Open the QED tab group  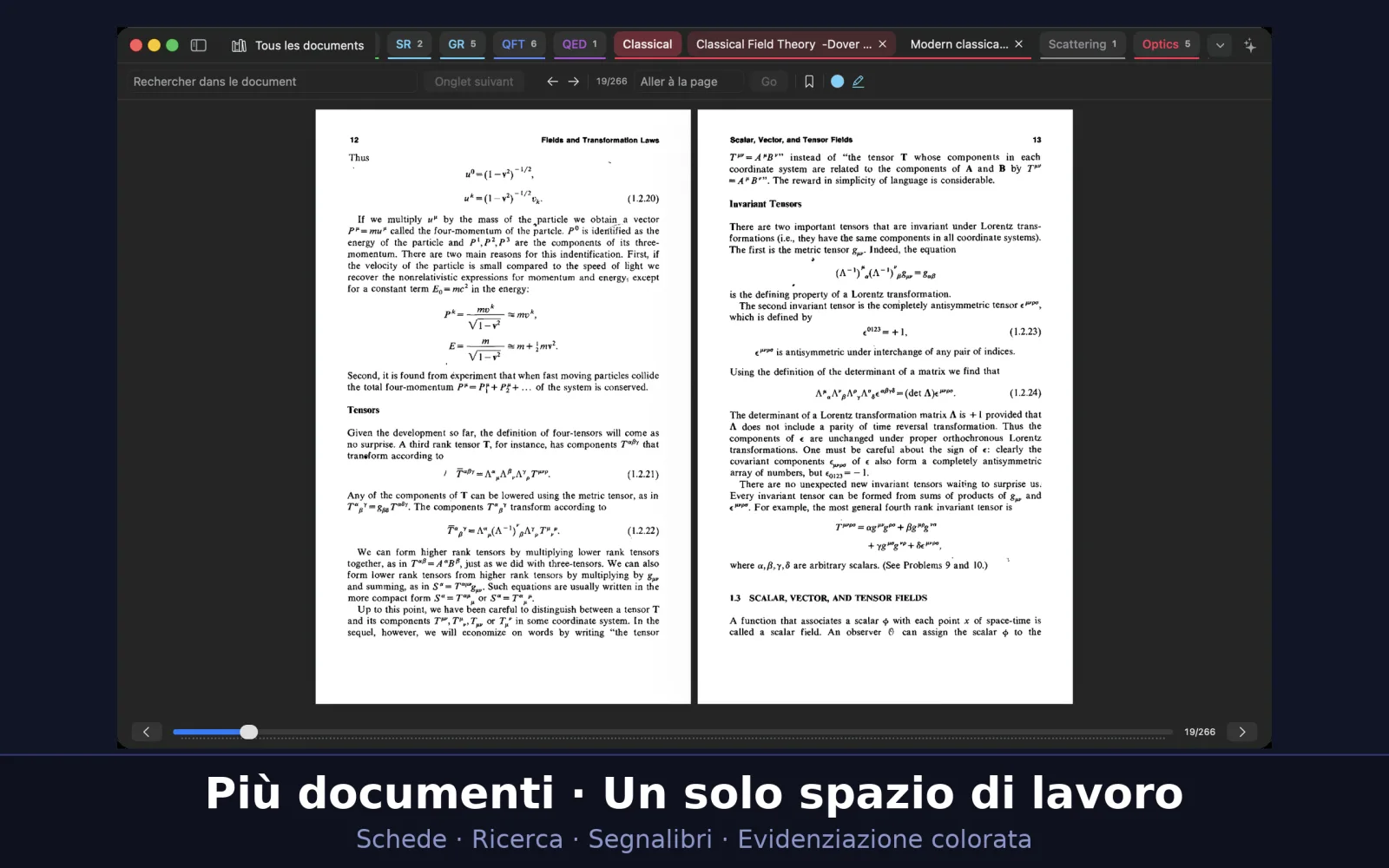click(x=579, y=44)
